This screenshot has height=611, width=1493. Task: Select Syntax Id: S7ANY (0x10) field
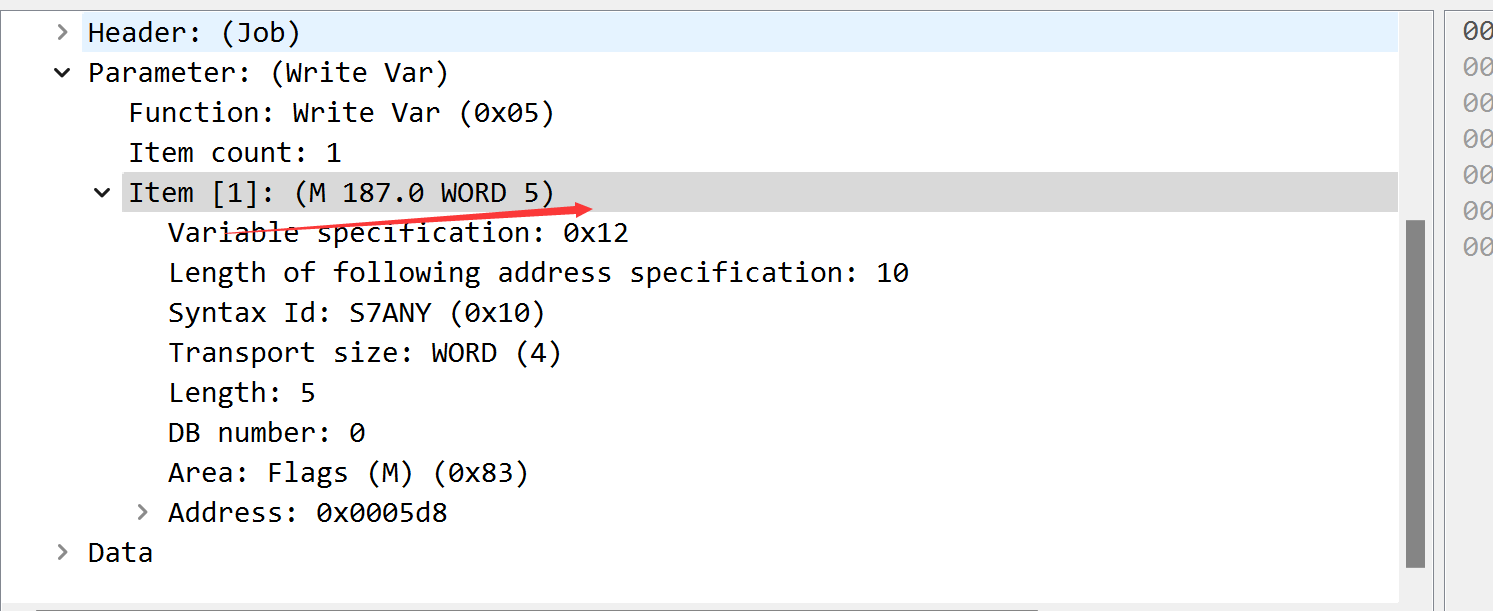pos(356,313)
